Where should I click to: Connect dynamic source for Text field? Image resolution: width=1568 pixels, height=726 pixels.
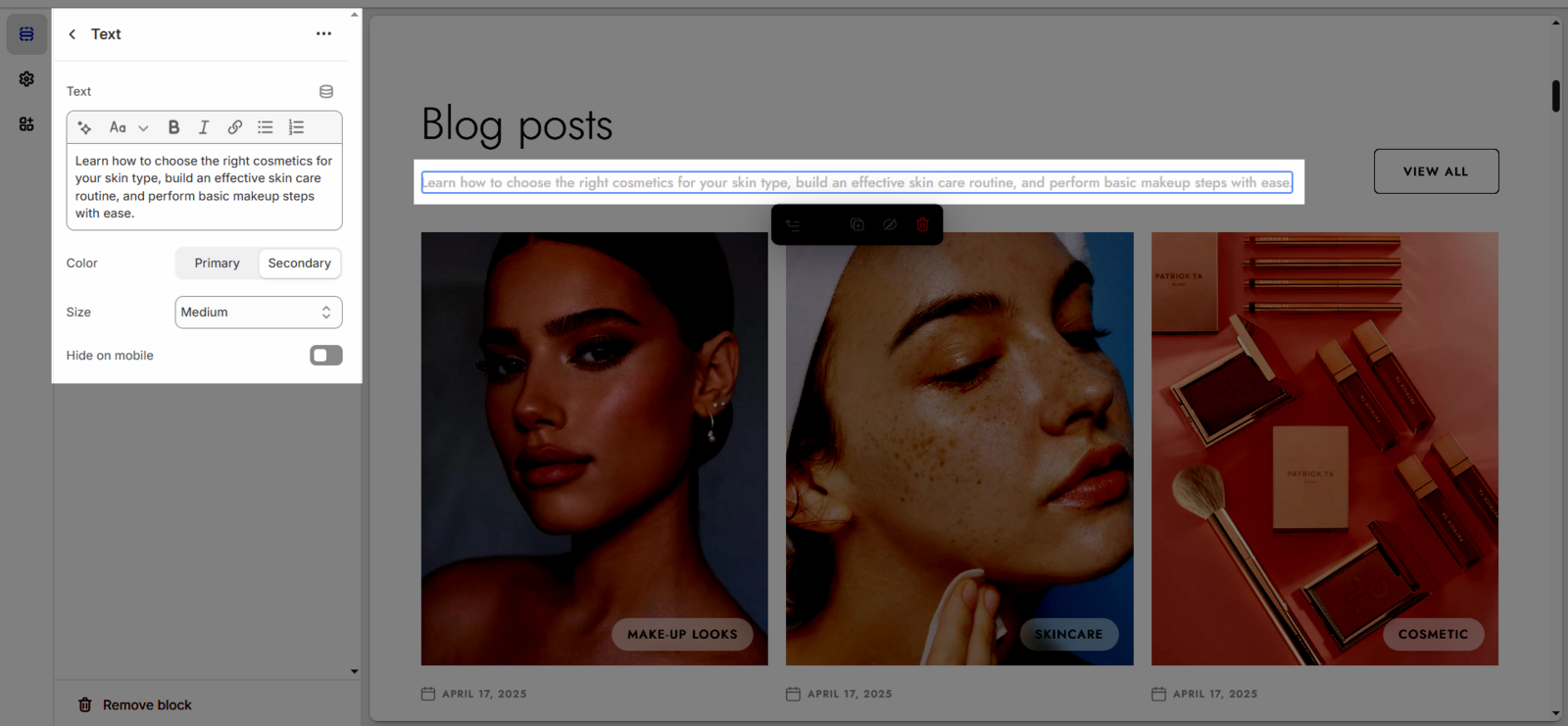pos(326,91)
